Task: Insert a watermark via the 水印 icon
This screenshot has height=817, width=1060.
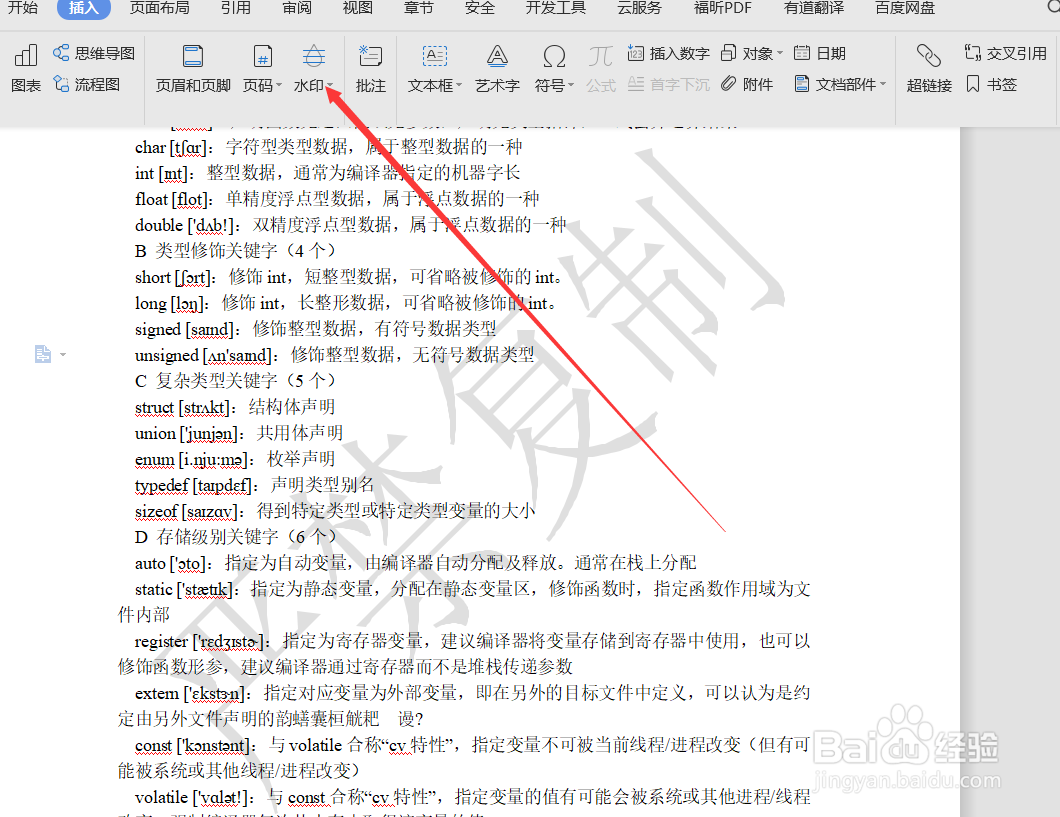Action: (311, 70)
